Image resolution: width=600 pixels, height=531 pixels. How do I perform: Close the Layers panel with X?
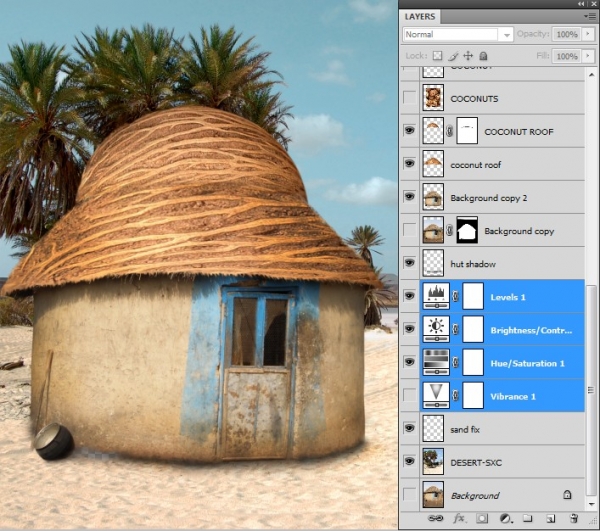[593, 3]
